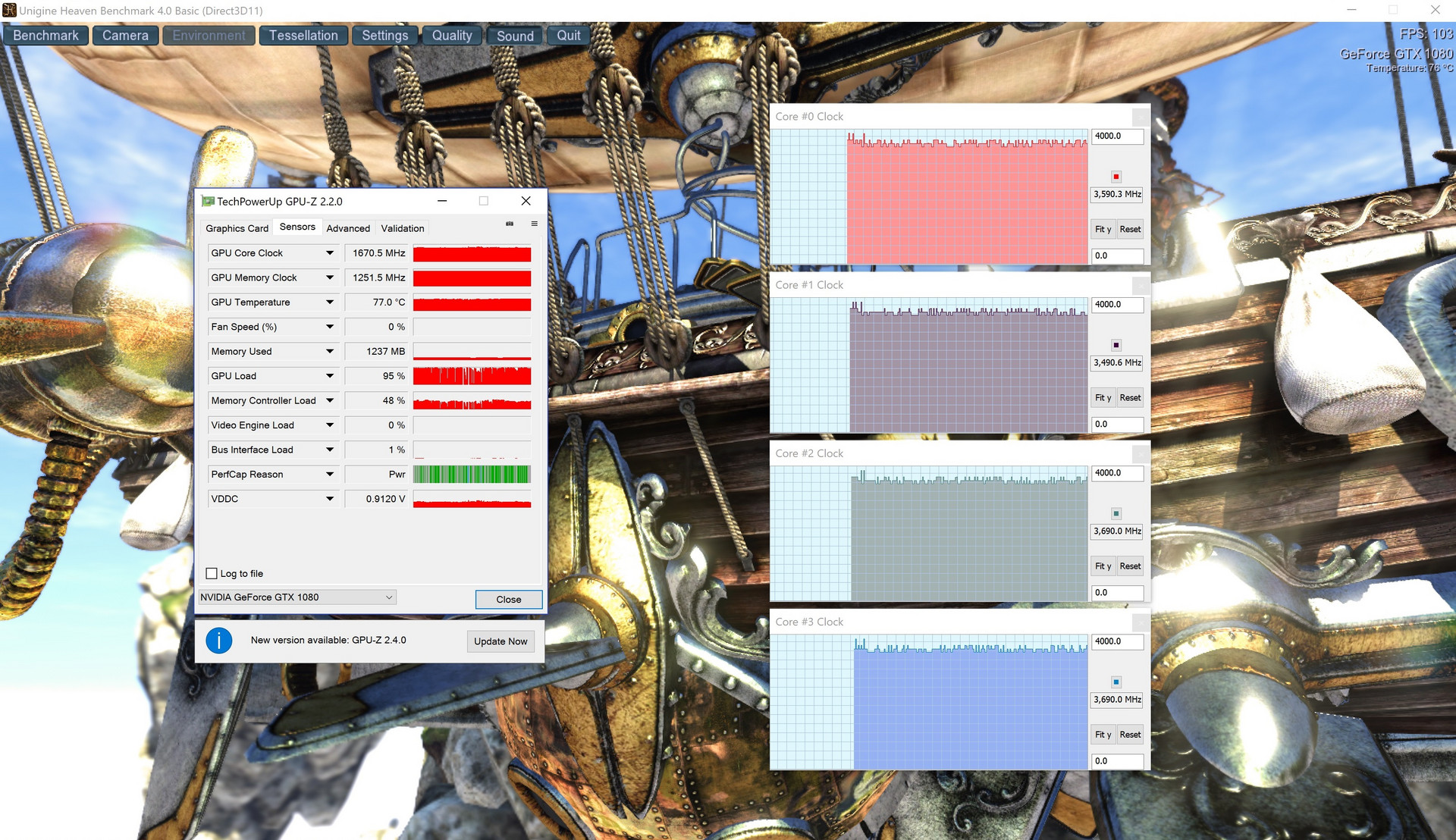Click the 4000.0 max field of Core #2
This screenshot has height=840, width=1456.
coord(1116,473)
